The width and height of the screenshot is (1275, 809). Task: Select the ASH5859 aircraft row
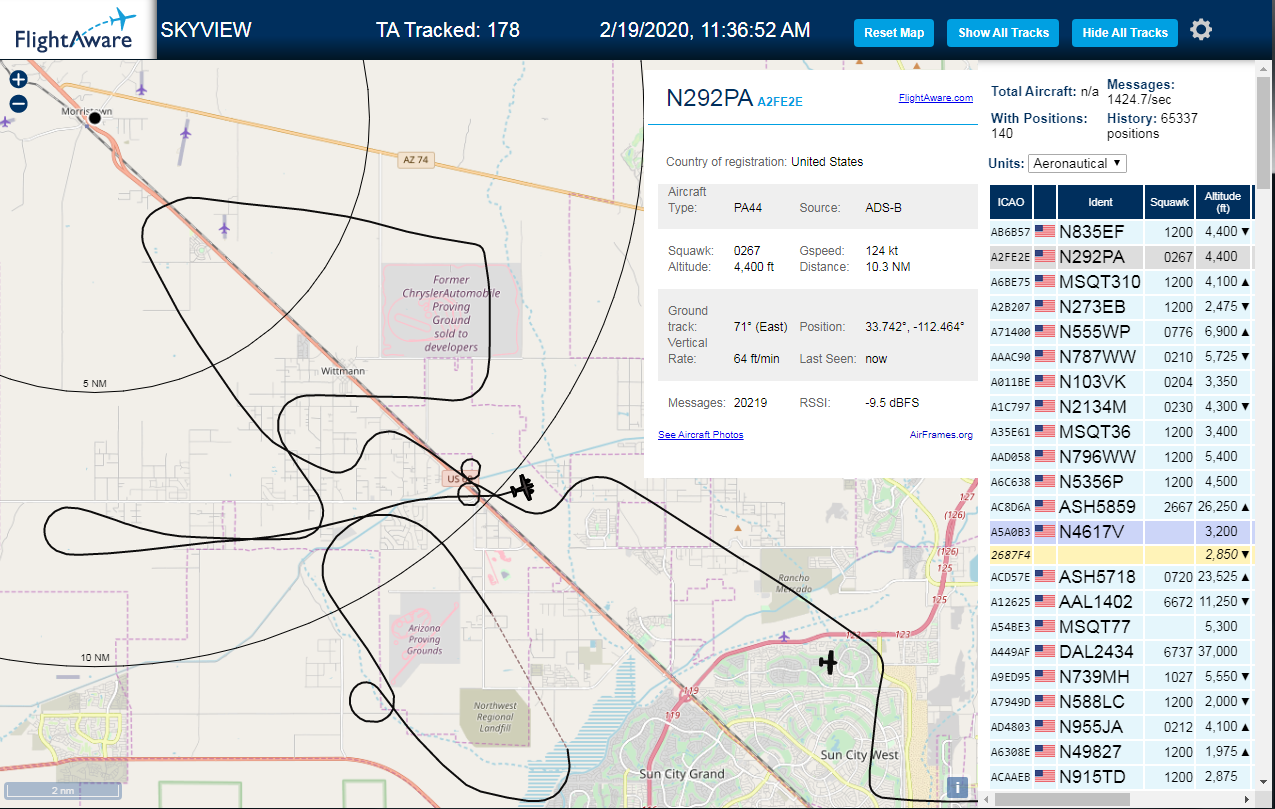[x=1121, y=506]
